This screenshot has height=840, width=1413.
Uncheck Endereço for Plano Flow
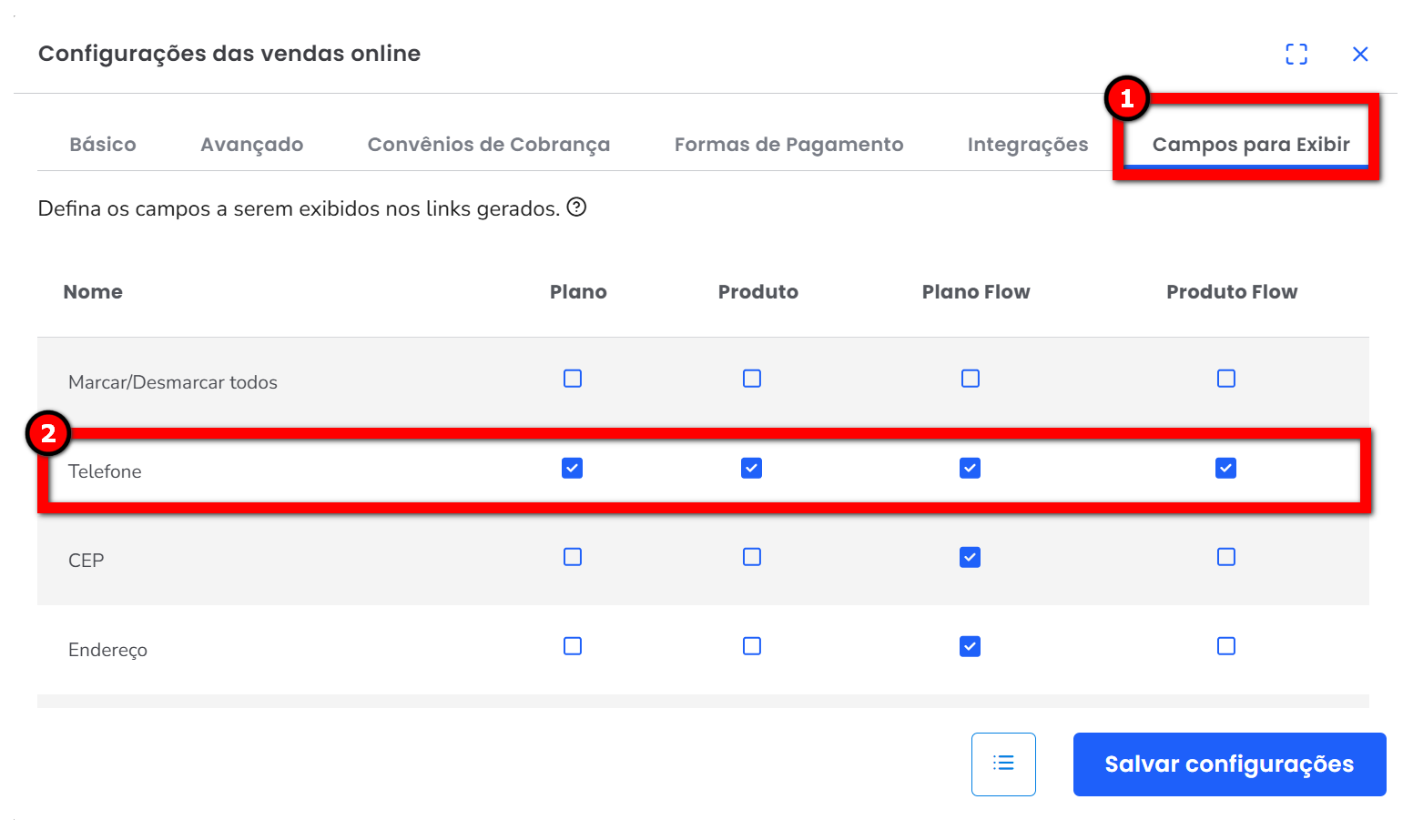coord(971,647)
